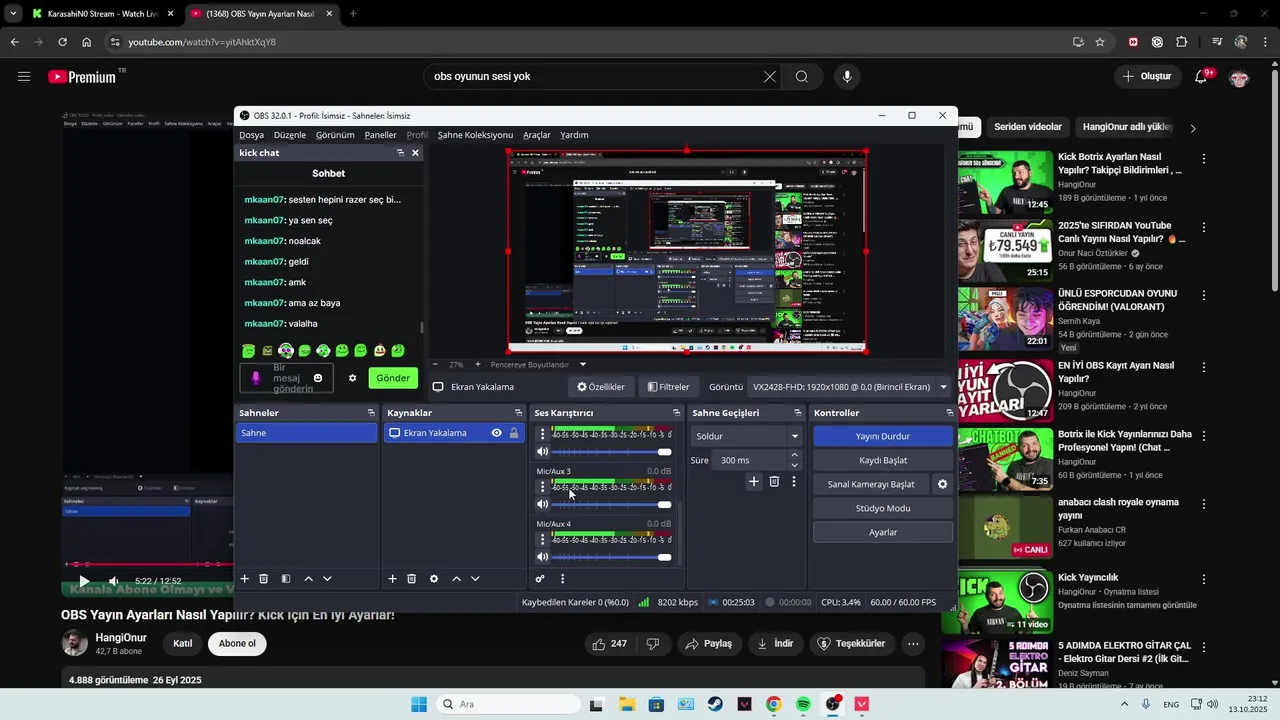This screenshot has width=1280, height=720.
Task: Clear the YouTube search box
Action: tap(770, 77)
